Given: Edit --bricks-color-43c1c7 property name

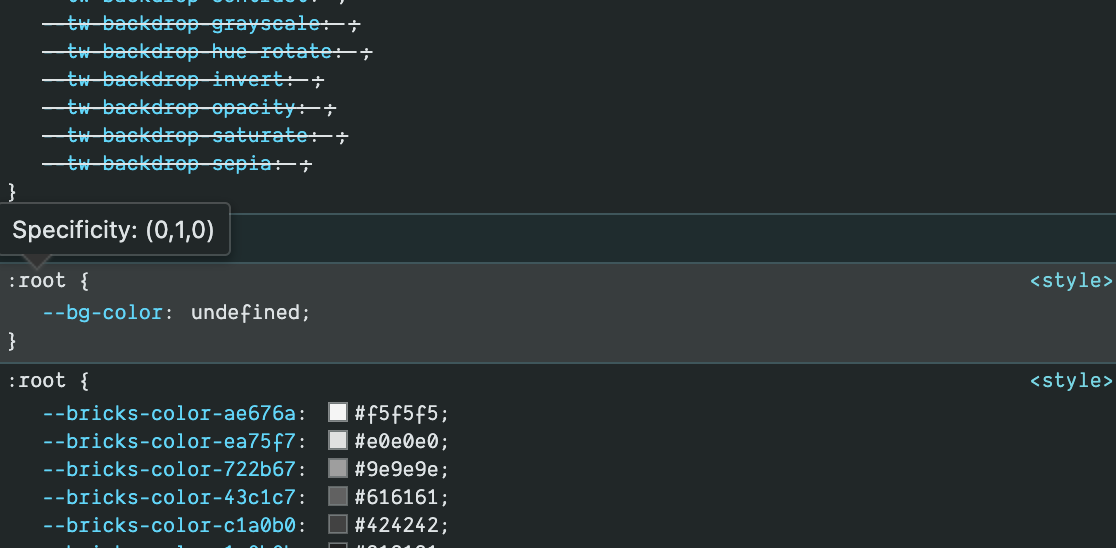Looking at the screenshot, I should [x=169, y=497].
